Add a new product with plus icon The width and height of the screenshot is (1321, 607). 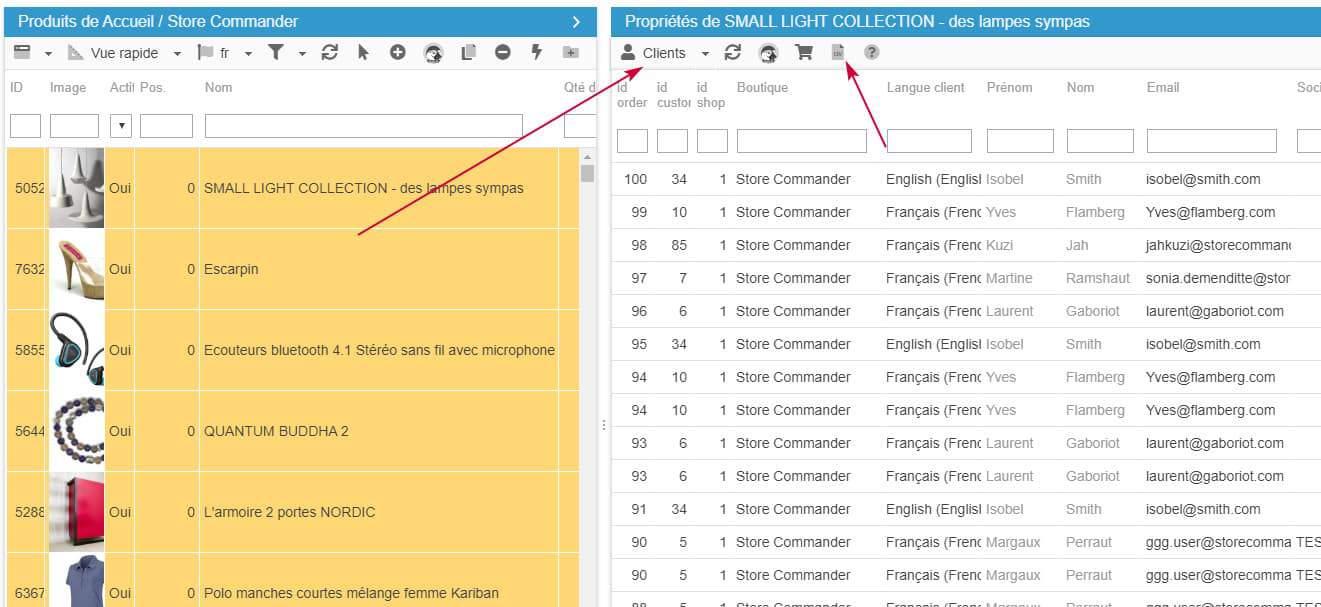tap(397, 53)
